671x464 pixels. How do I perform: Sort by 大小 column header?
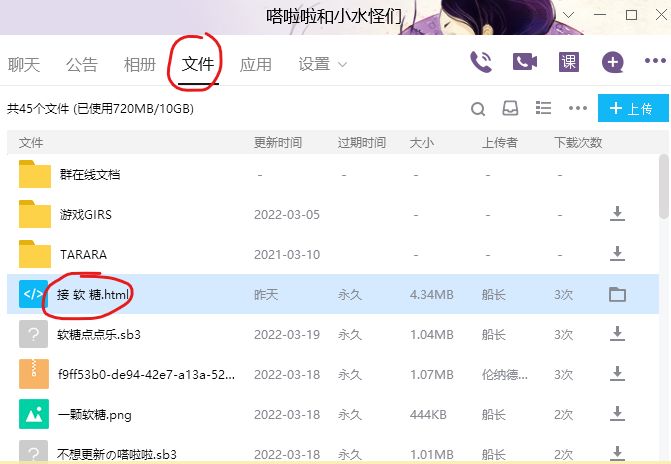(x=422, y=143)
